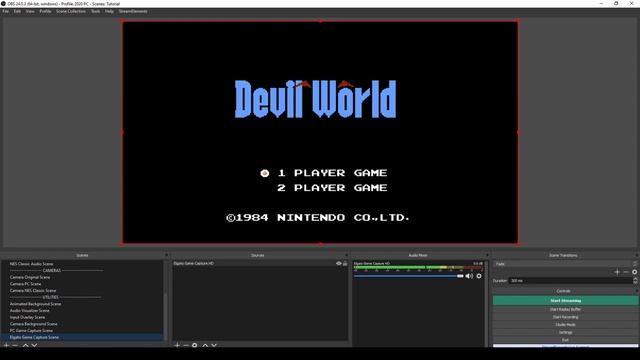This screenshot has height=360, width=640.
Task: Move the selected source down
Action: (214, 345)
